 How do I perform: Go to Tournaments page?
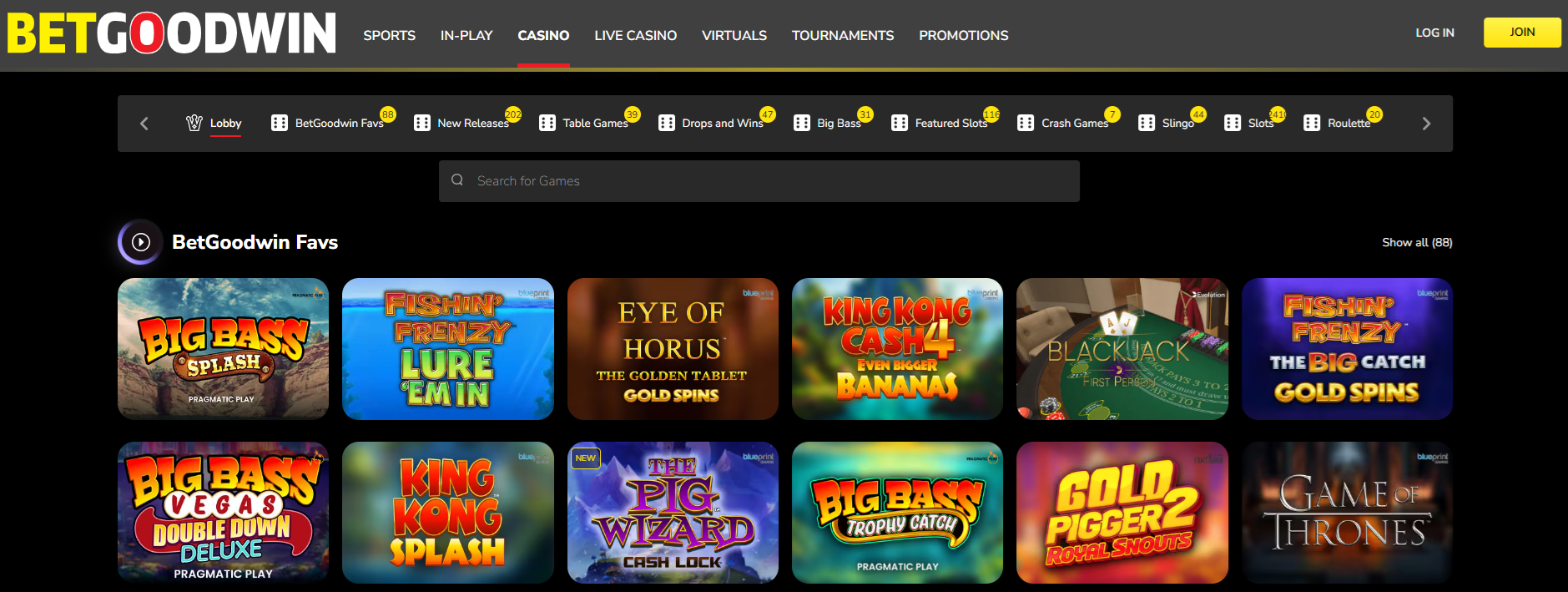click(843, 35)
